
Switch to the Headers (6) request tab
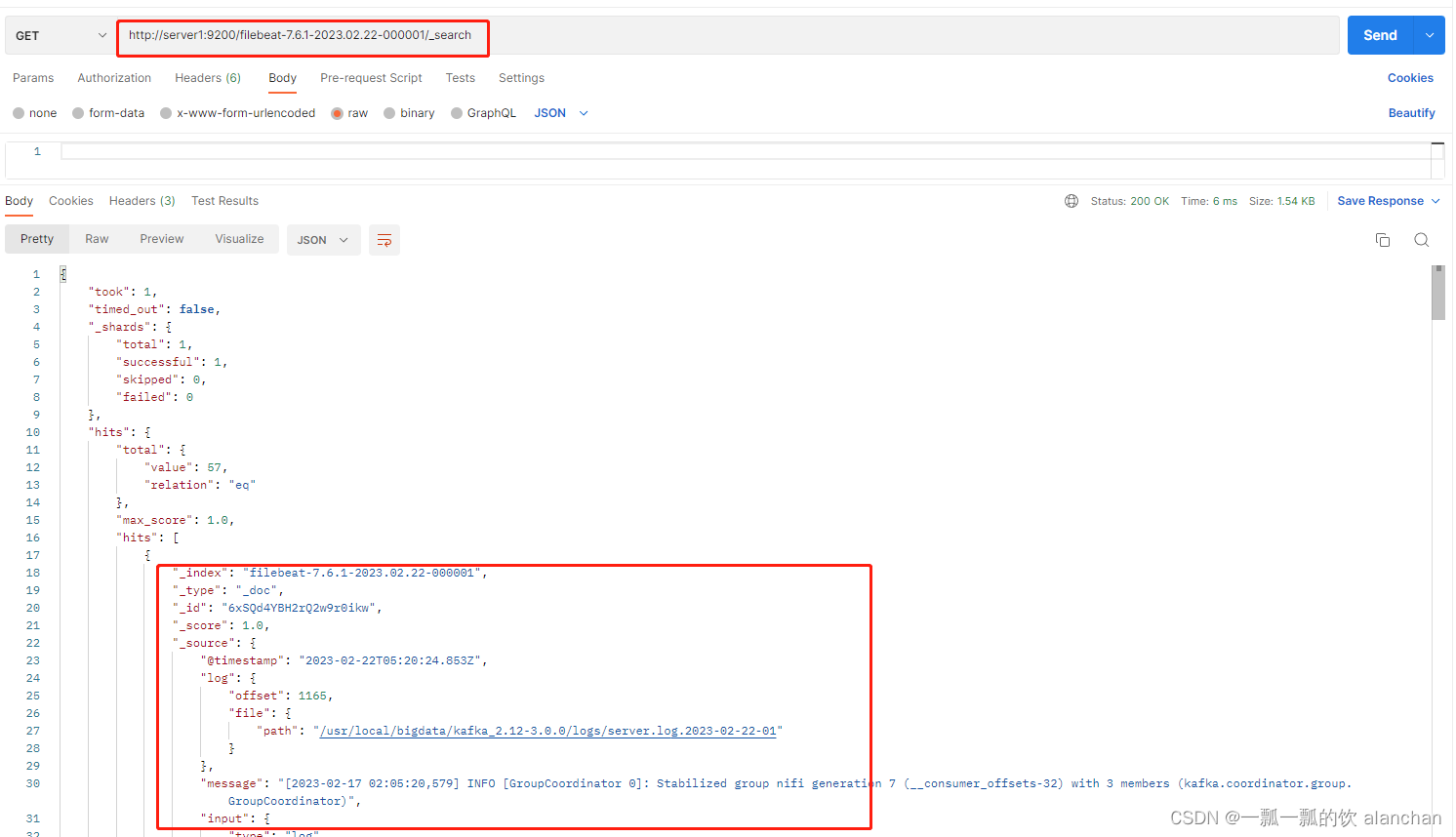click(x=208, y=78)
